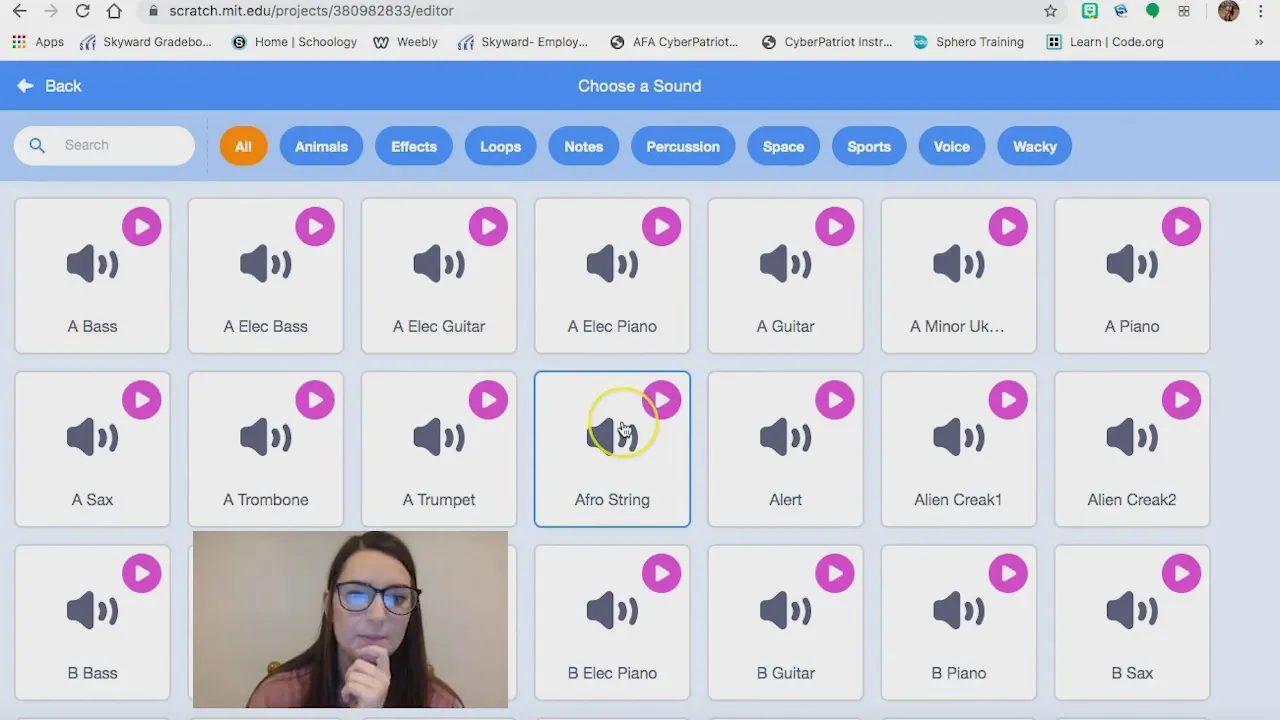Play preview of A Elec Piano sound

point(661,227)
